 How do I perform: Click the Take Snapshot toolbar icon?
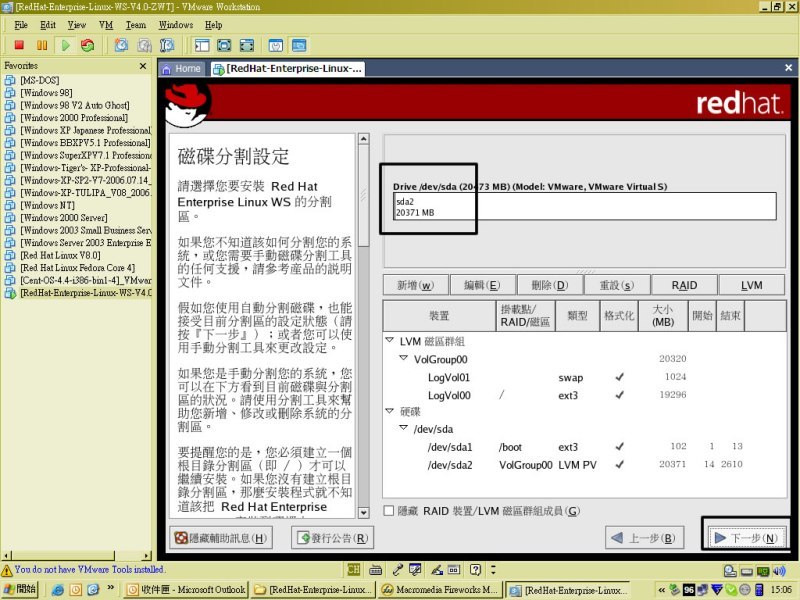click(121, 45)
